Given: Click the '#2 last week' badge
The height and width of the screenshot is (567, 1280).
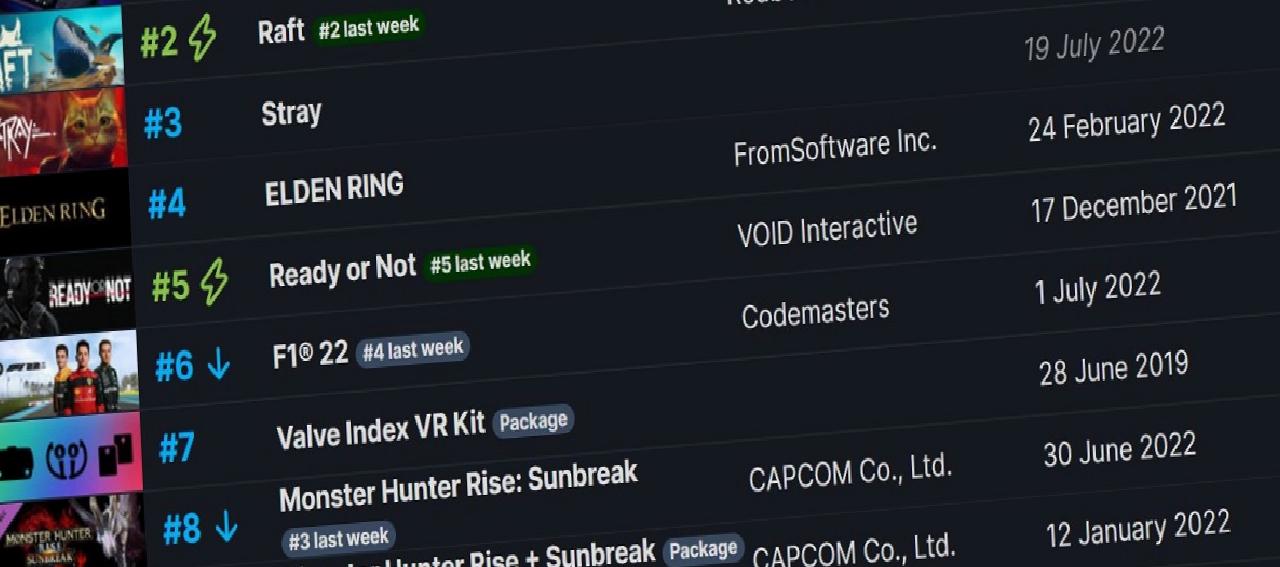Looking at the screenshot, I should pyautogui.click(x=369, y=28).
